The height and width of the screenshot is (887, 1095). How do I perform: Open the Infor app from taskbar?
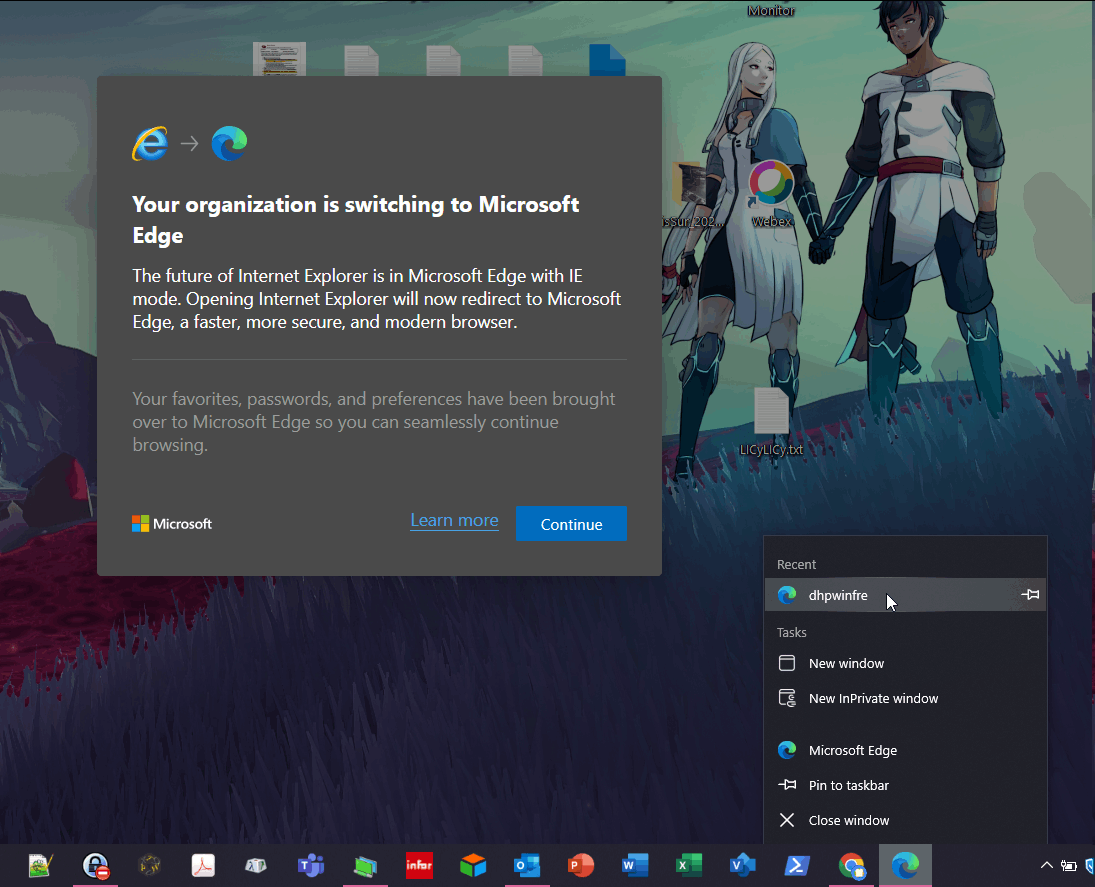419,866
